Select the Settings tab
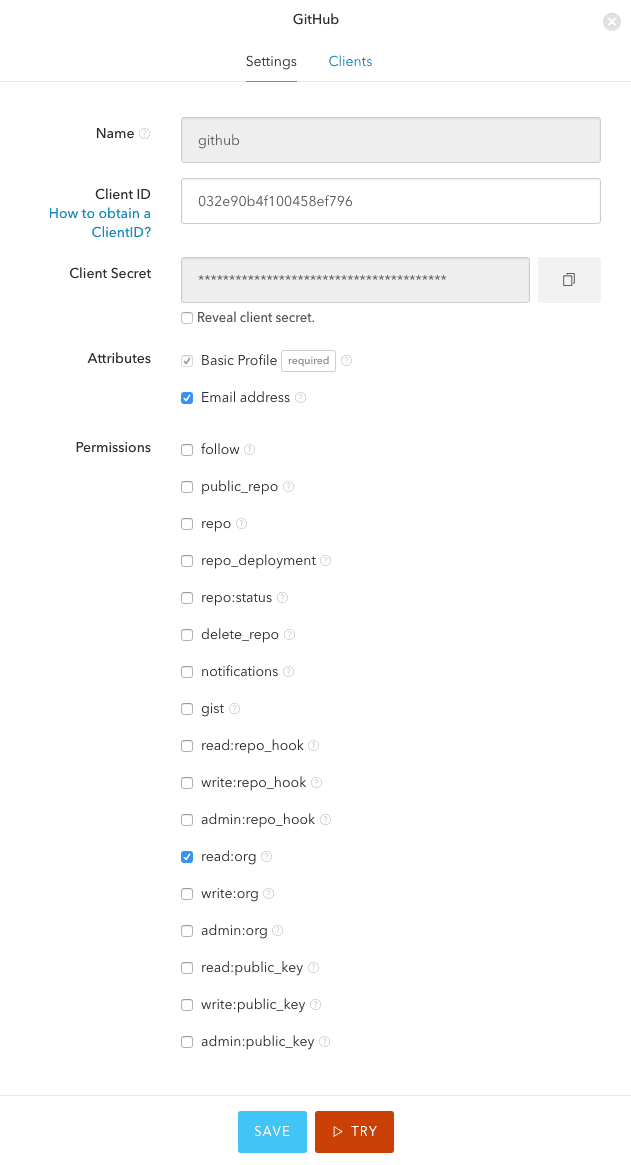Image resolution: width=631 pixels, height=1165 pixels. [271, 61]
